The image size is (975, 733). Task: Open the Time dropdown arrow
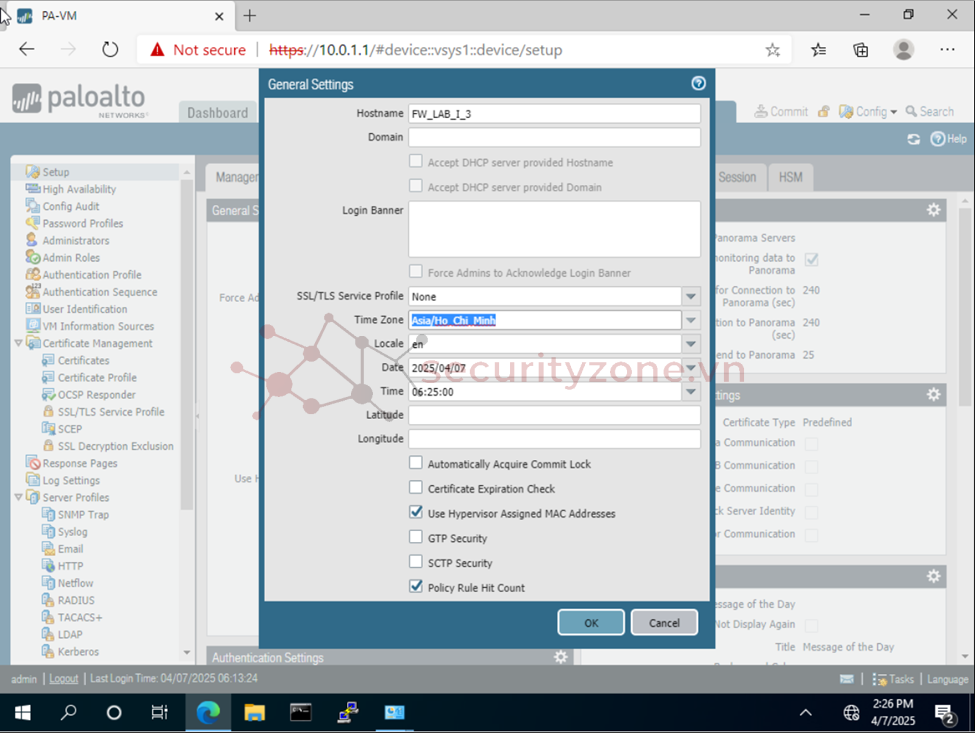[691, 392]
